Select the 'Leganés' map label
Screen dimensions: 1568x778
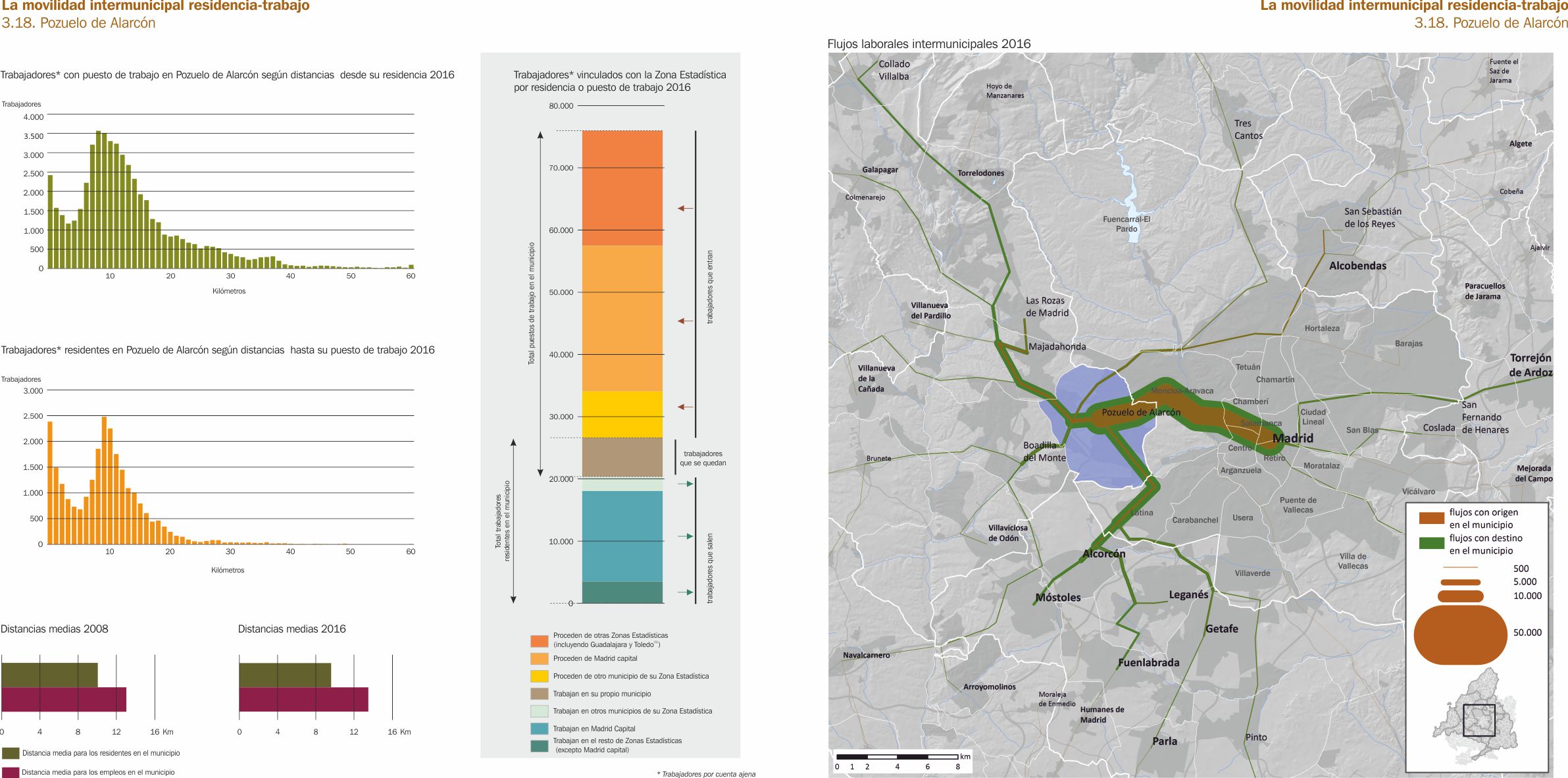(1188, 595)
